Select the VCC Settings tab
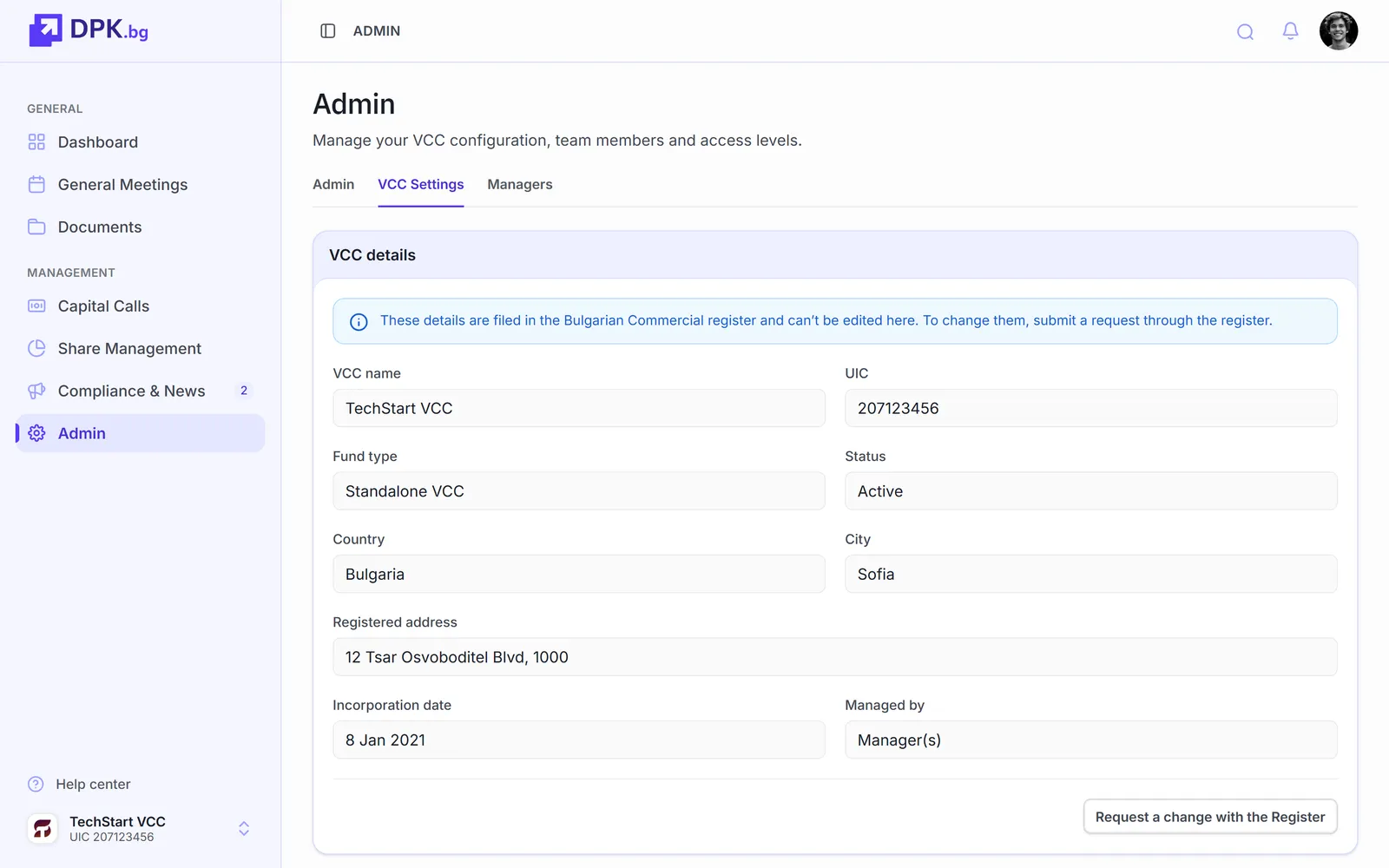1389x868 pixels. click(421, 184)
